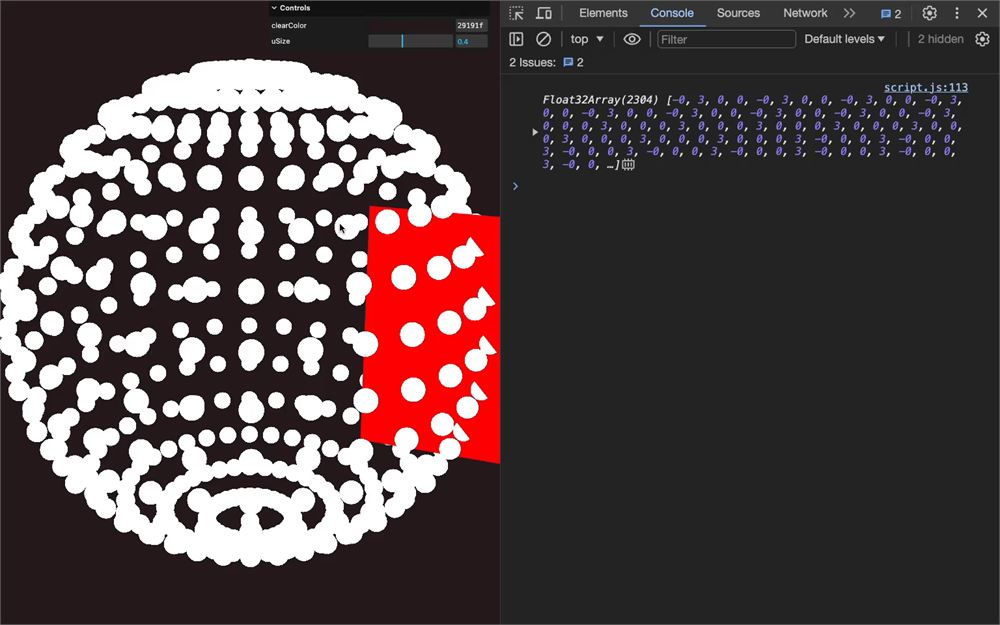The height and width of the screenshot is (625, 1000).
Task: Open console settings gear in the filter bar
Action: (982, 40)
